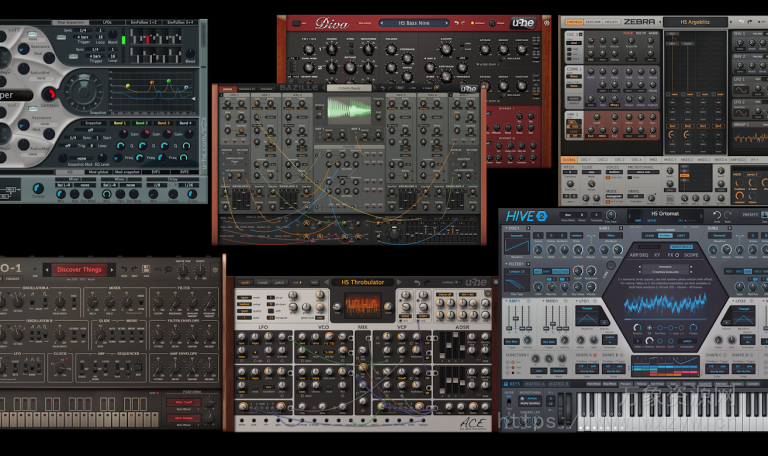Toggle the Link button between Hive filters
The width and height of the screenshot is (768, 456).
[x=610, y=265]
